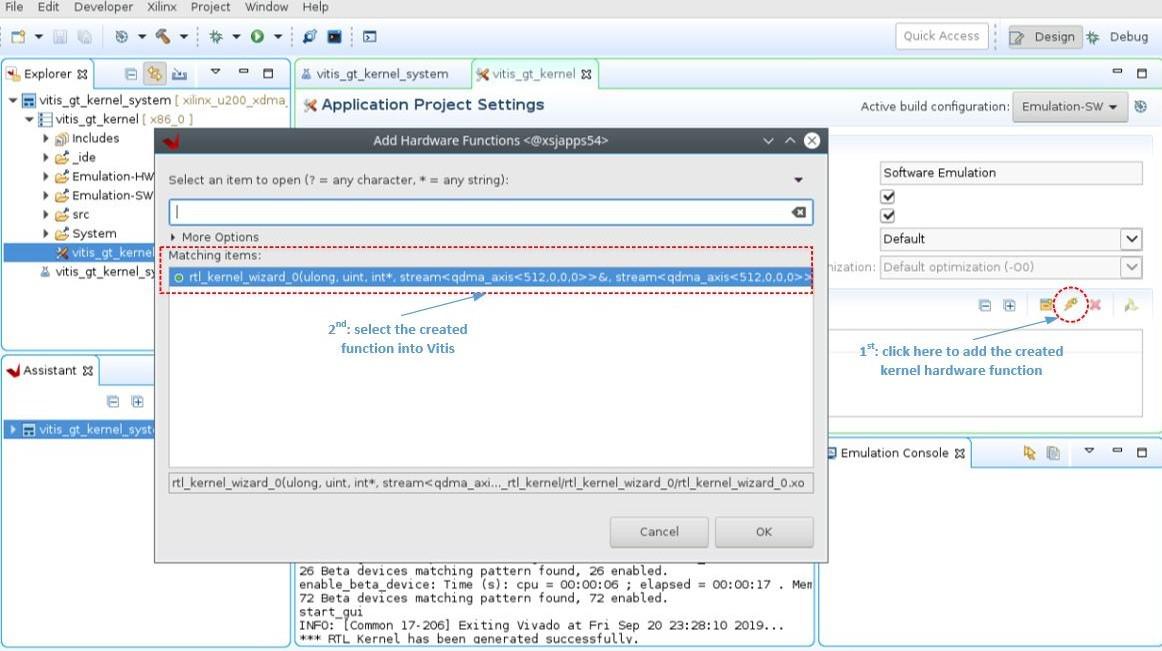The image size is (1162, 651).
Task: Expand the Includes tree node
Action: coord(45,139)
